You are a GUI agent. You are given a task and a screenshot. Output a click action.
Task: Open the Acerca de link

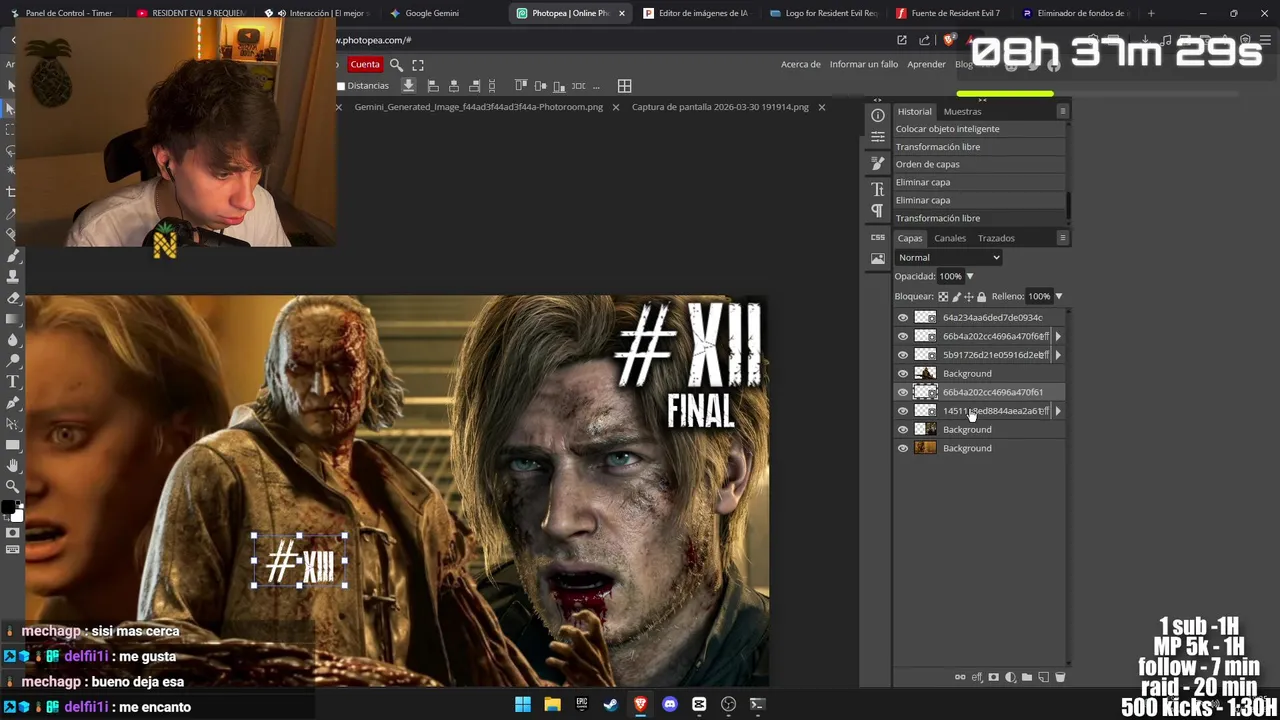(800, 64)
